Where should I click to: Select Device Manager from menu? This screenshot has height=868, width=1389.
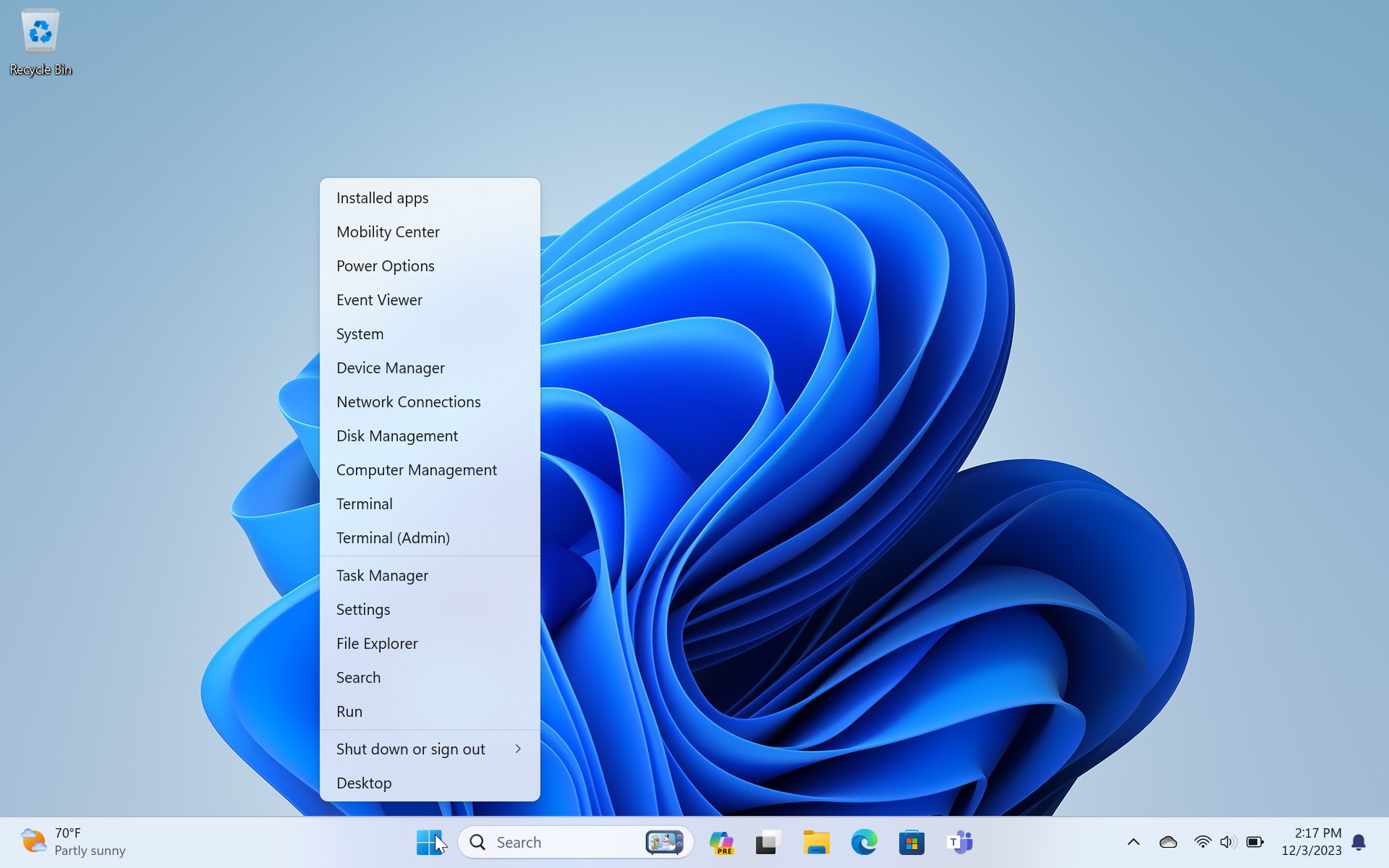click(x=391, y=368)
